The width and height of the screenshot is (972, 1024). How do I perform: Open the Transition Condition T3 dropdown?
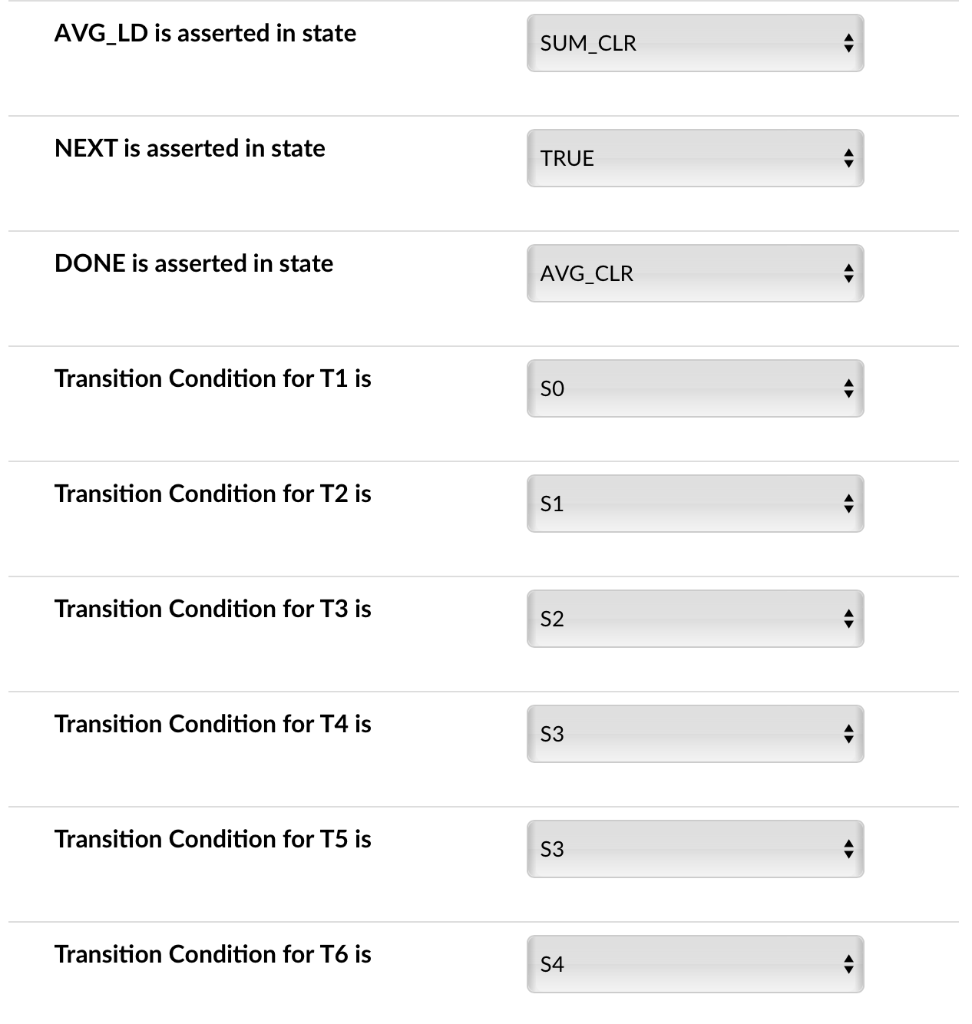[x=694, y=618]
